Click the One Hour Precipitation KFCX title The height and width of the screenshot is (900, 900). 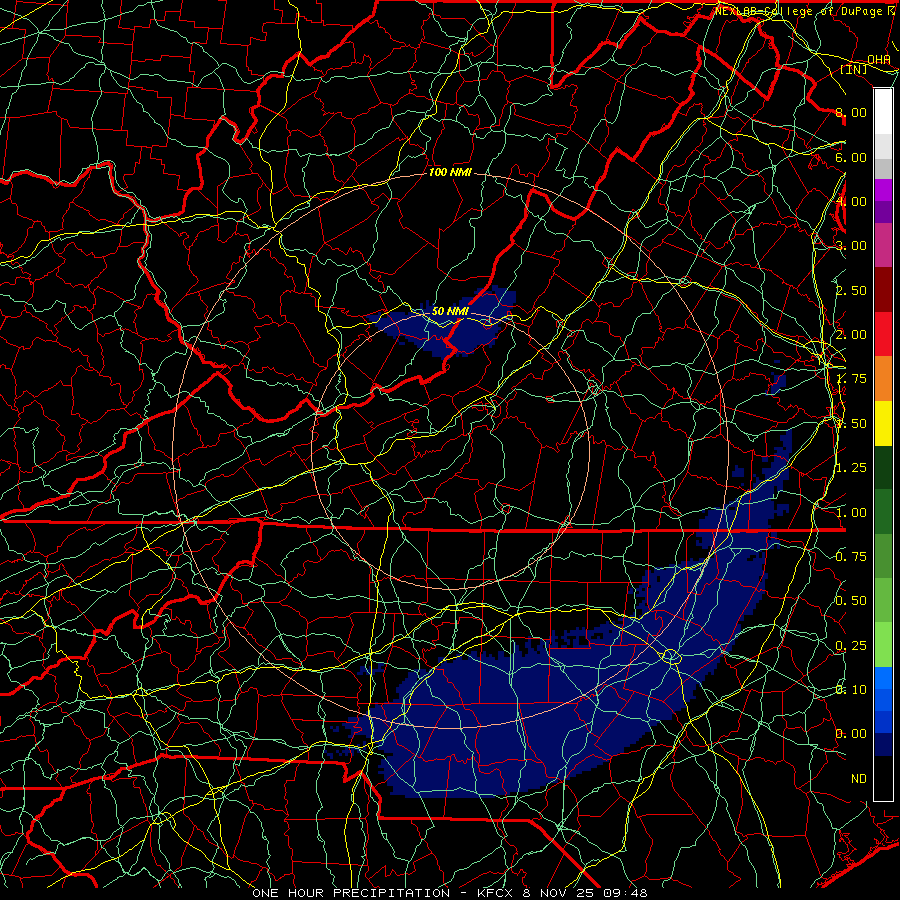tap(450, 893)
